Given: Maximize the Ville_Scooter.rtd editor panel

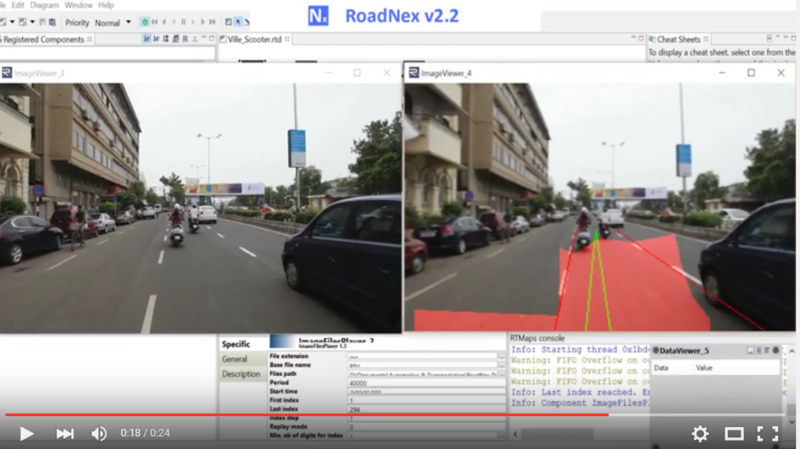Looking at the screenshot, I should click(641, 38).
